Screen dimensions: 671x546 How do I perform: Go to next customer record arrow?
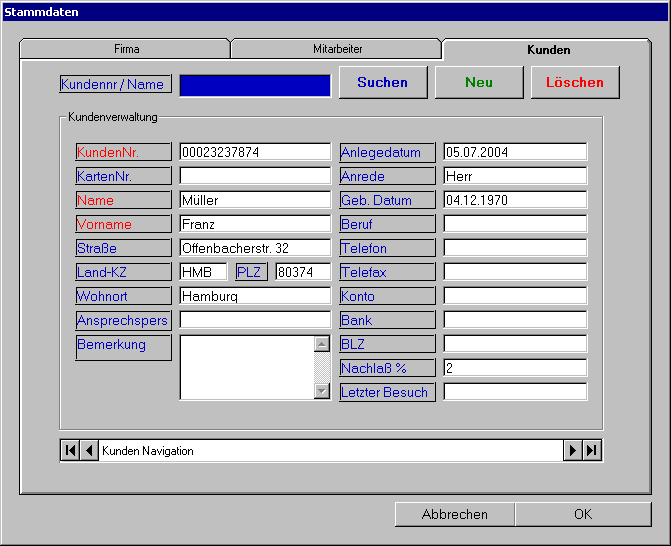573,451
